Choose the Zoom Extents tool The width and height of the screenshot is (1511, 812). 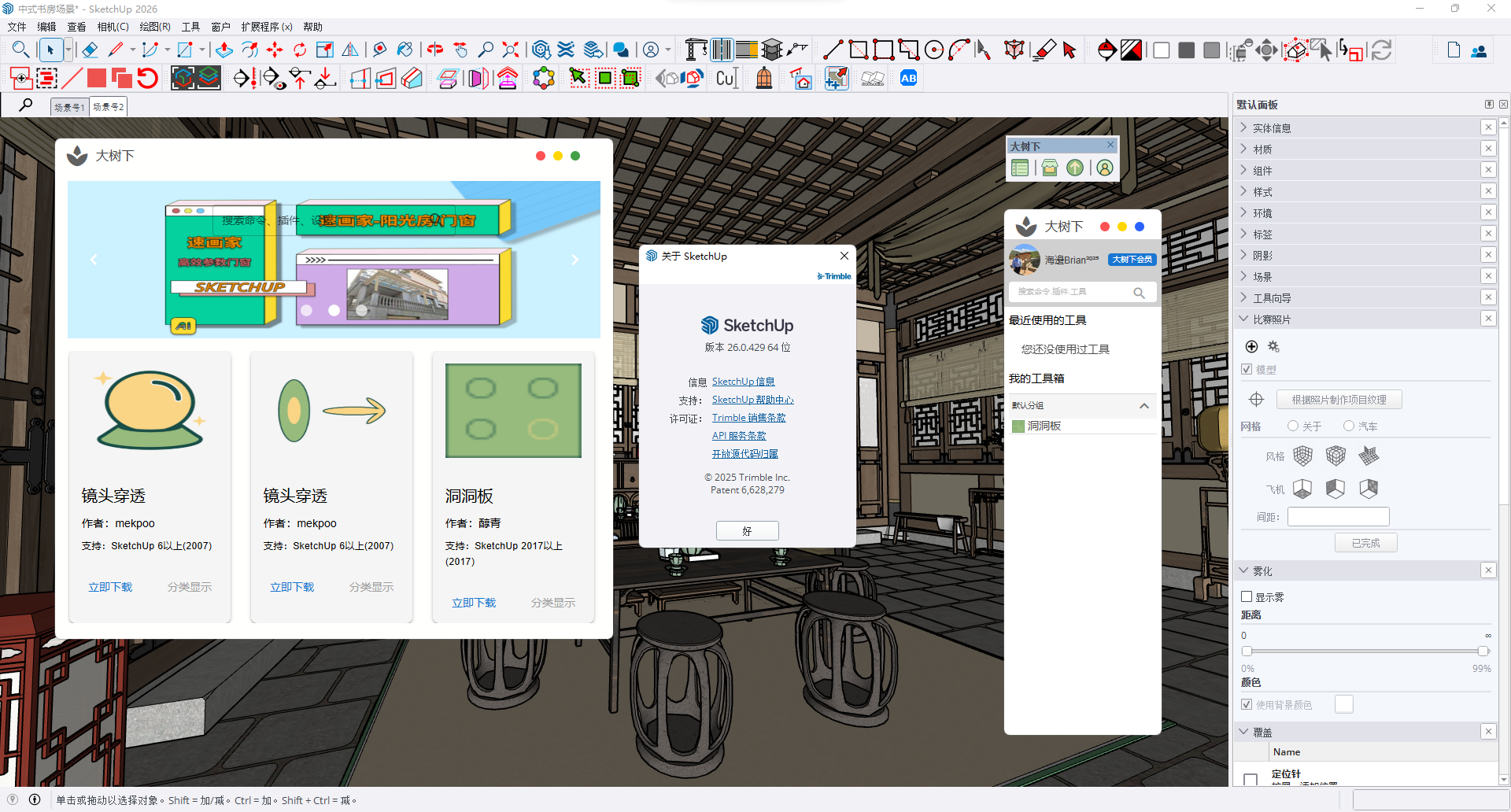(511, 50)
